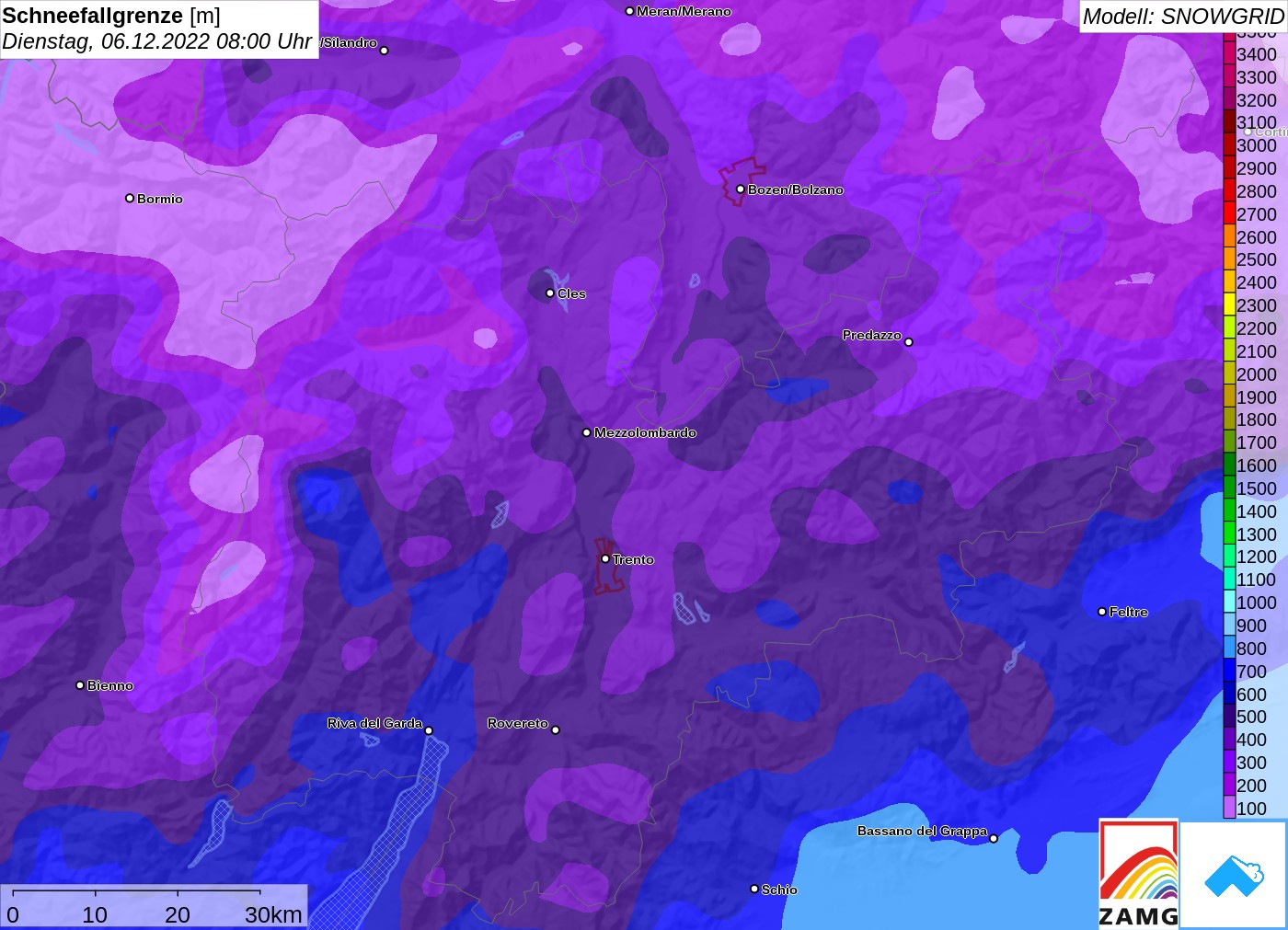Click the Bormio town label
Viewport: 1288px width, 930px height.
click(x=160, y=199)
